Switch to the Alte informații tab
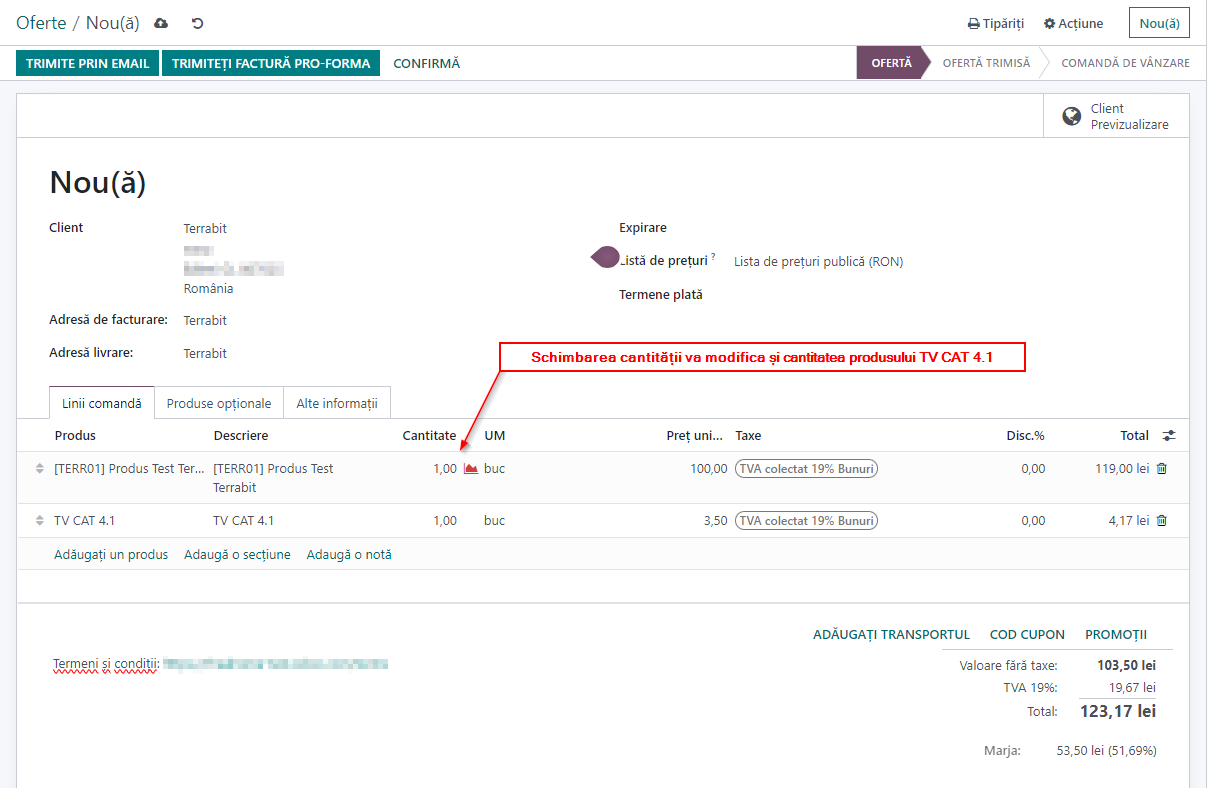Viewport: 1209px width, 788px height. [337, 404]
